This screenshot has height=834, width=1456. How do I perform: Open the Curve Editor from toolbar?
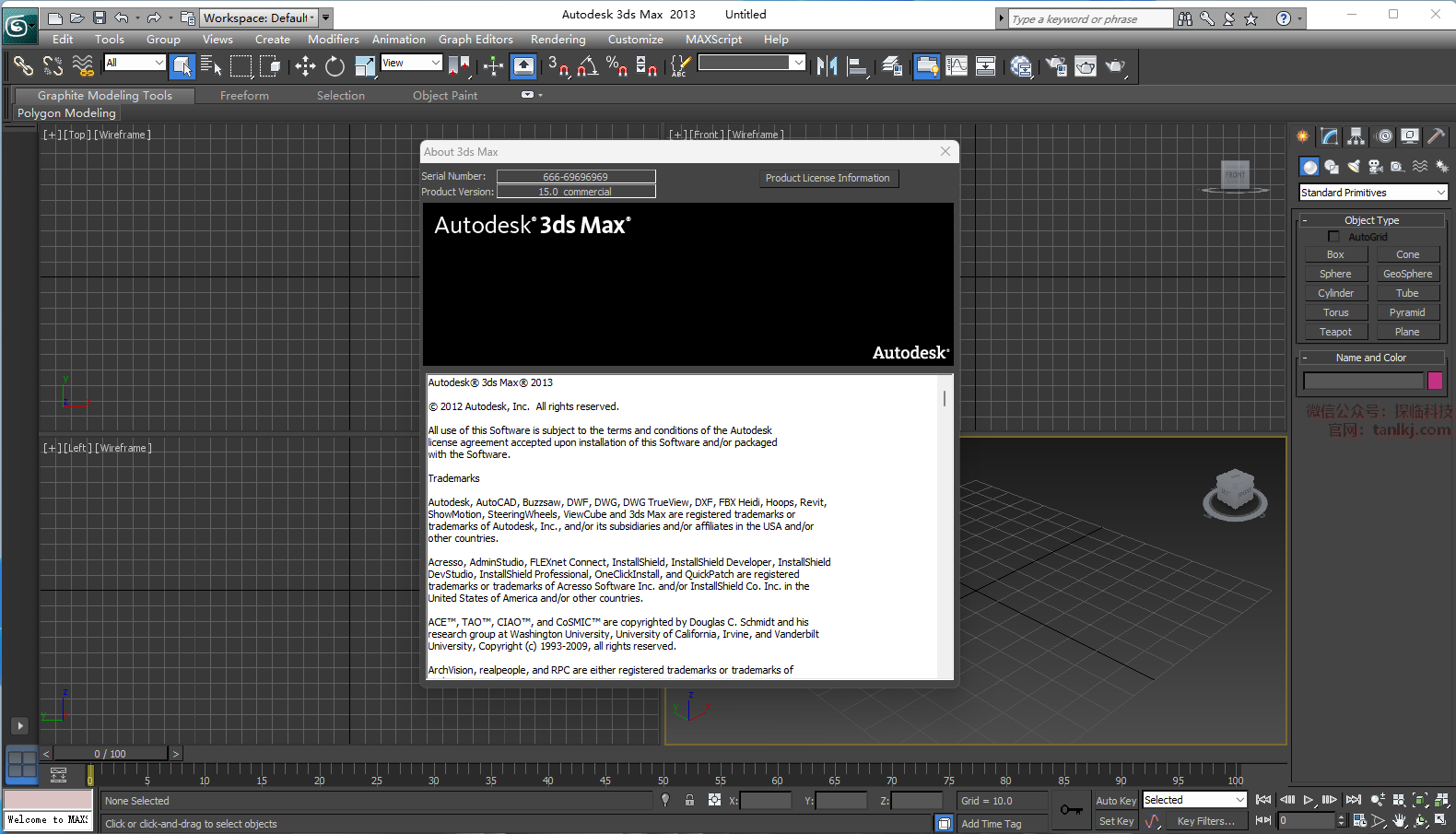click(957, 66)
